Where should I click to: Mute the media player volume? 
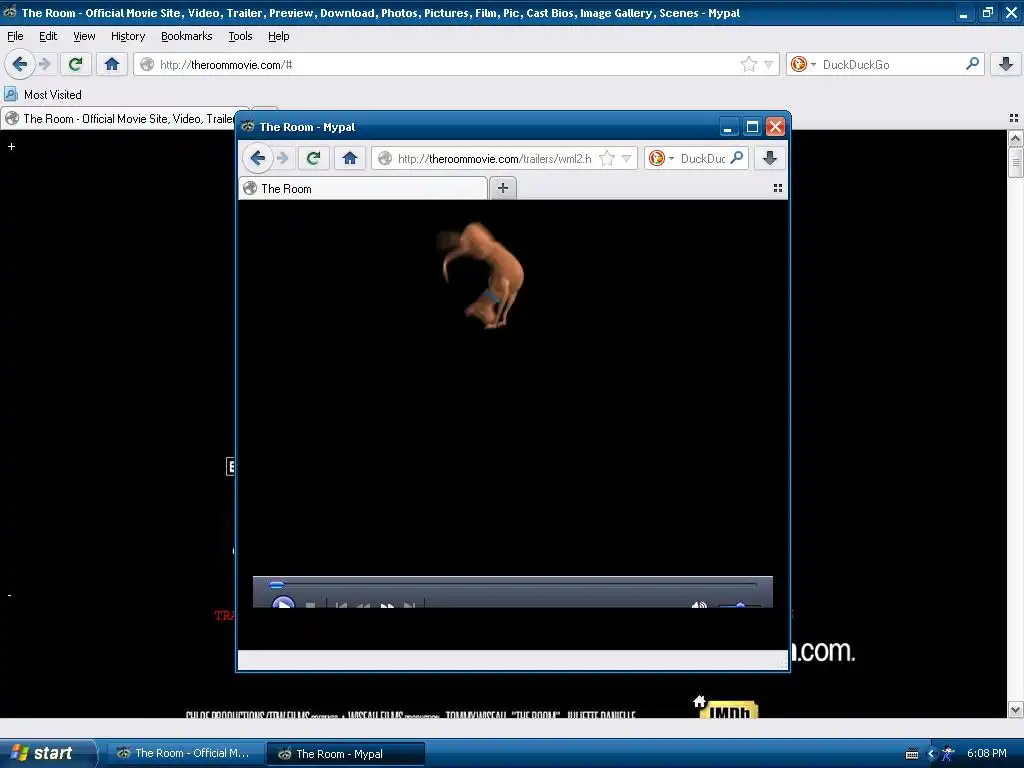click(x=699, y=605)
